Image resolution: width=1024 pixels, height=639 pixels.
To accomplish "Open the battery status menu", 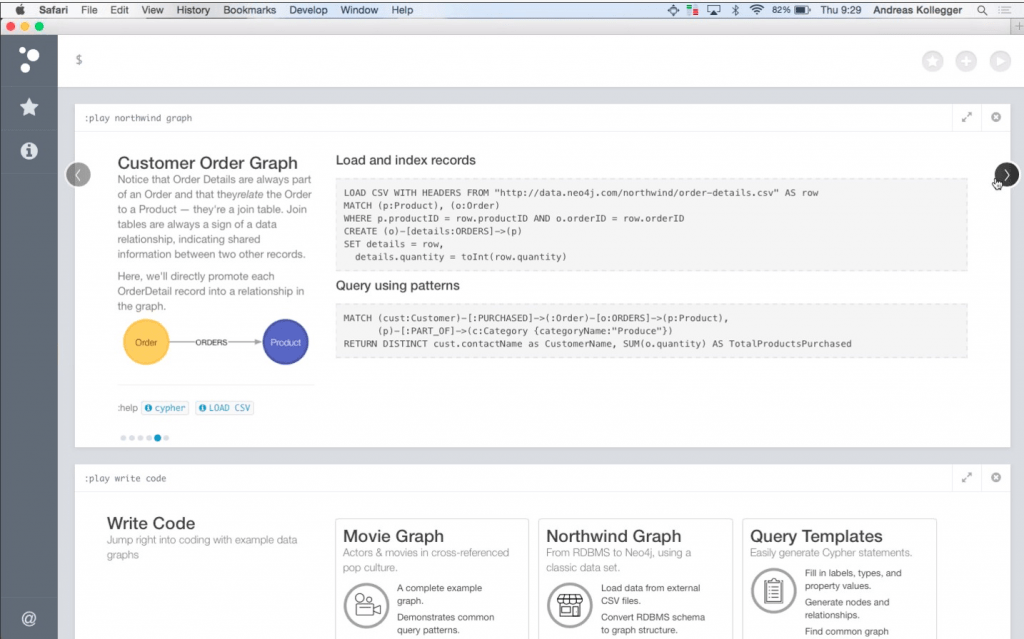I will pos(791,10).
